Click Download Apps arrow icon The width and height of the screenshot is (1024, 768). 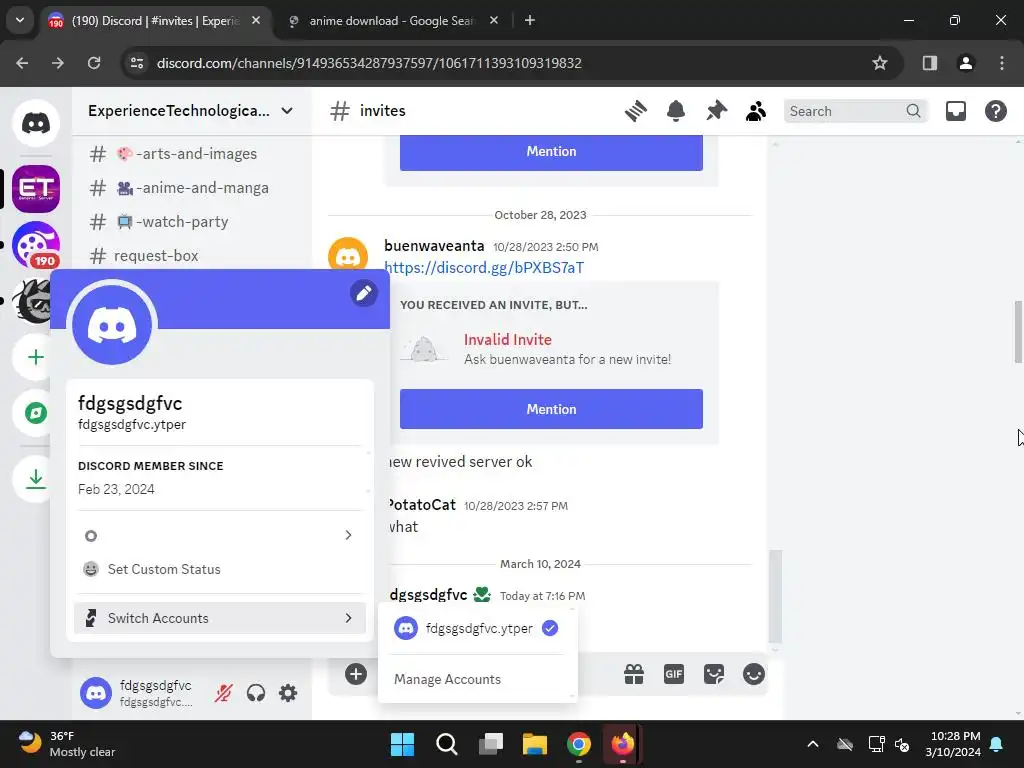(x=36, y=479)
